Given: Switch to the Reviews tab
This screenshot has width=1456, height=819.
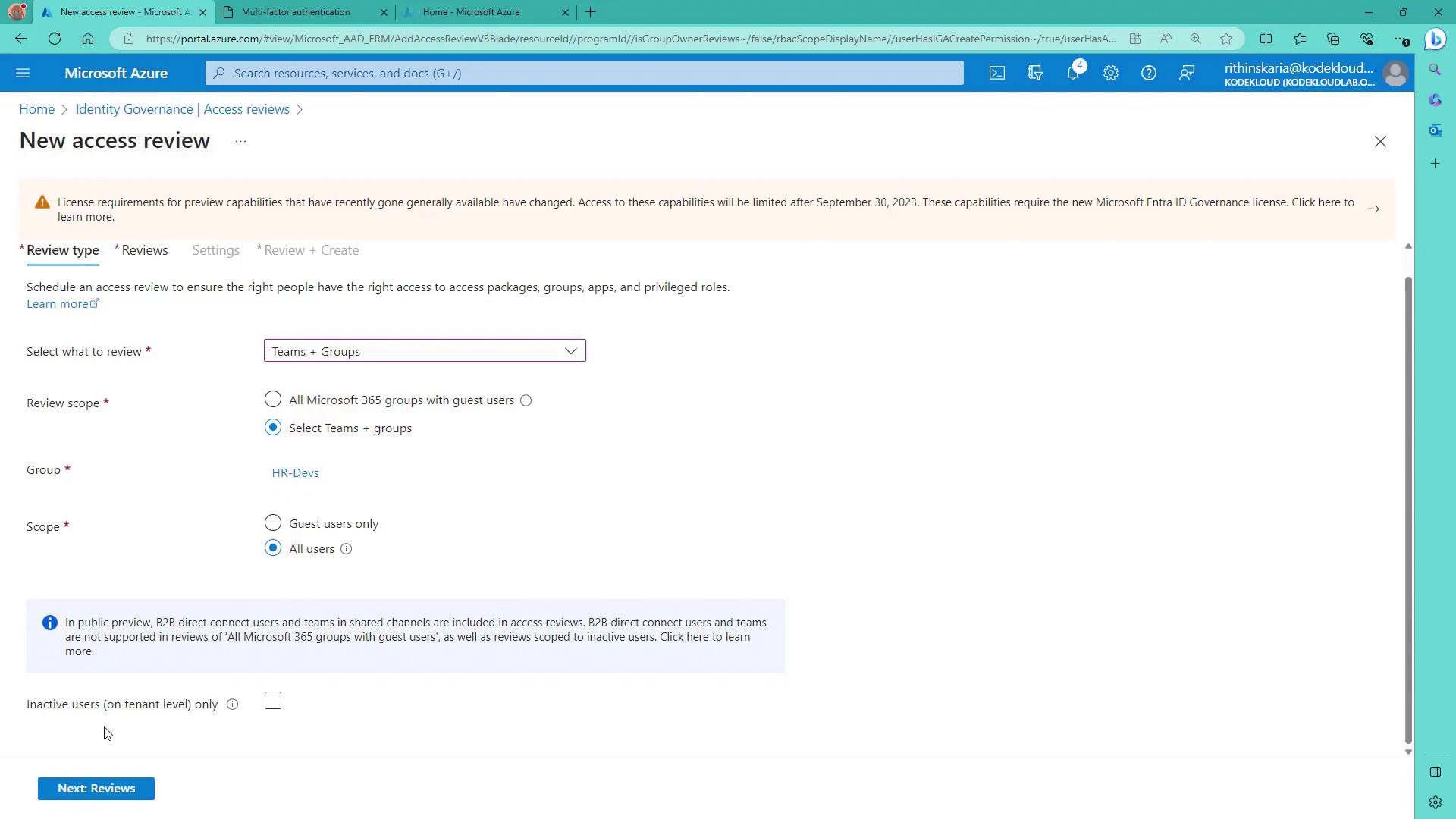Looking at the screenshot, I should click(144, 250).
